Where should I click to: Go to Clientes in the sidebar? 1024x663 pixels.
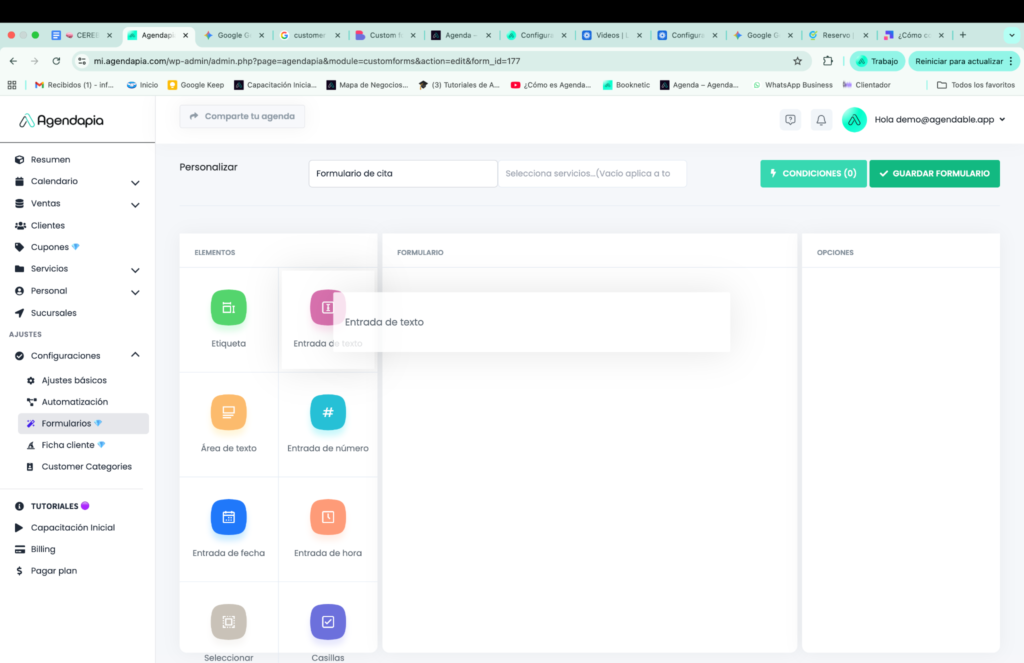pos(47,226)
